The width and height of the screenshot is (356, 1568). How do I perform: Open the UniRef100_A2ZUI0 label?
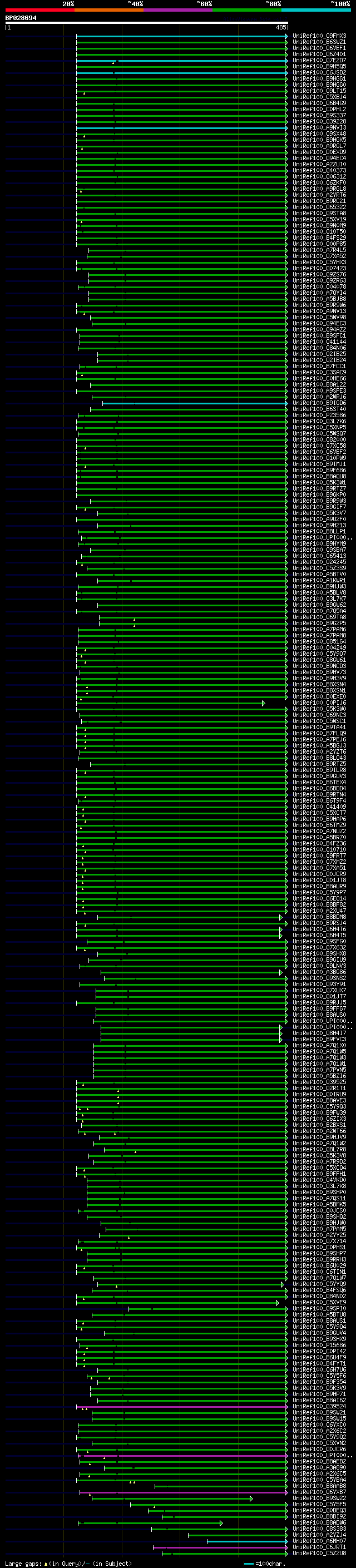319,164
